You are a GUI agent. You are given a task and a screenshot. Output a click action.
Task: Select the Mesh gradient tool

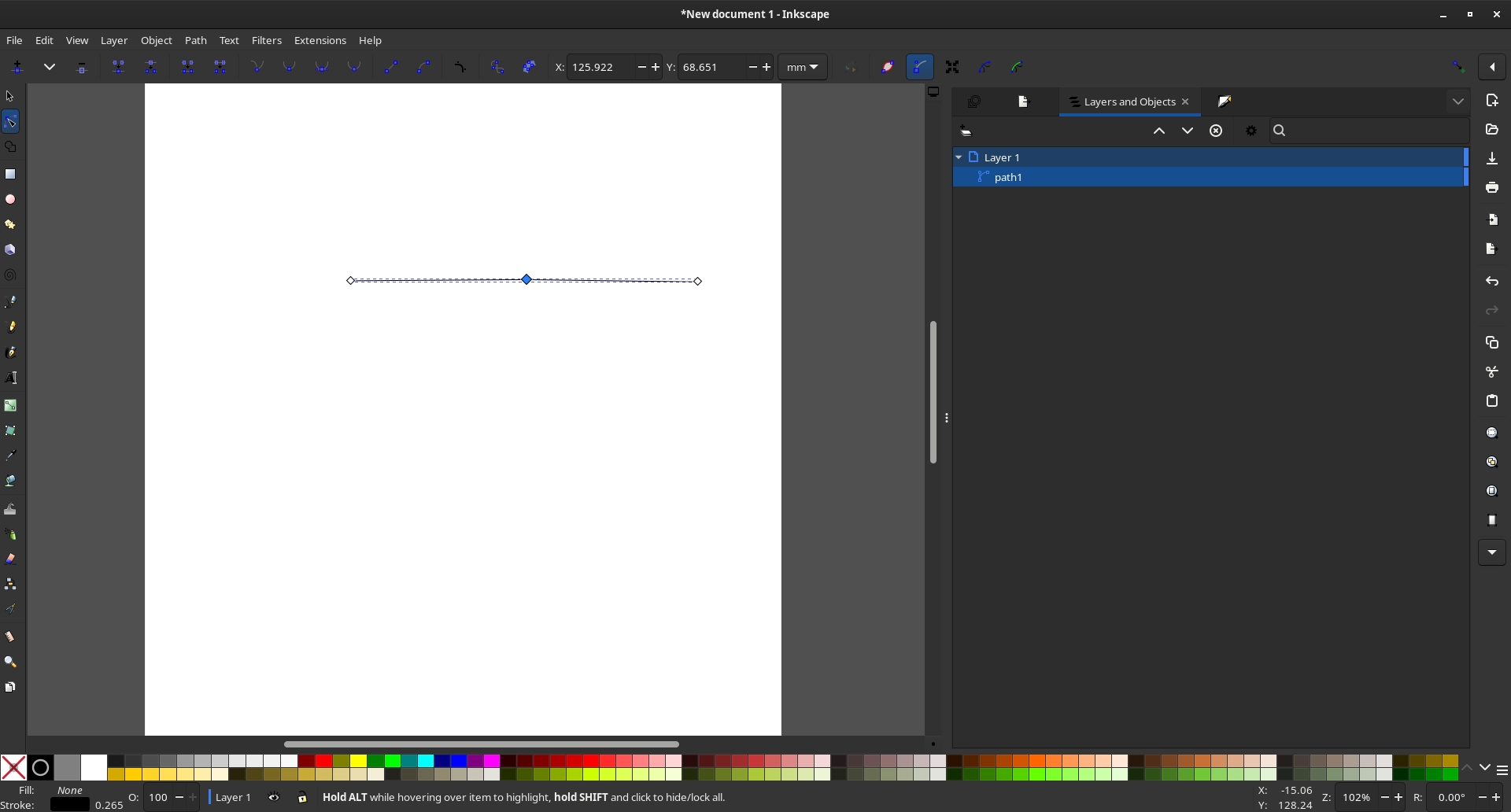click(10, 430)
